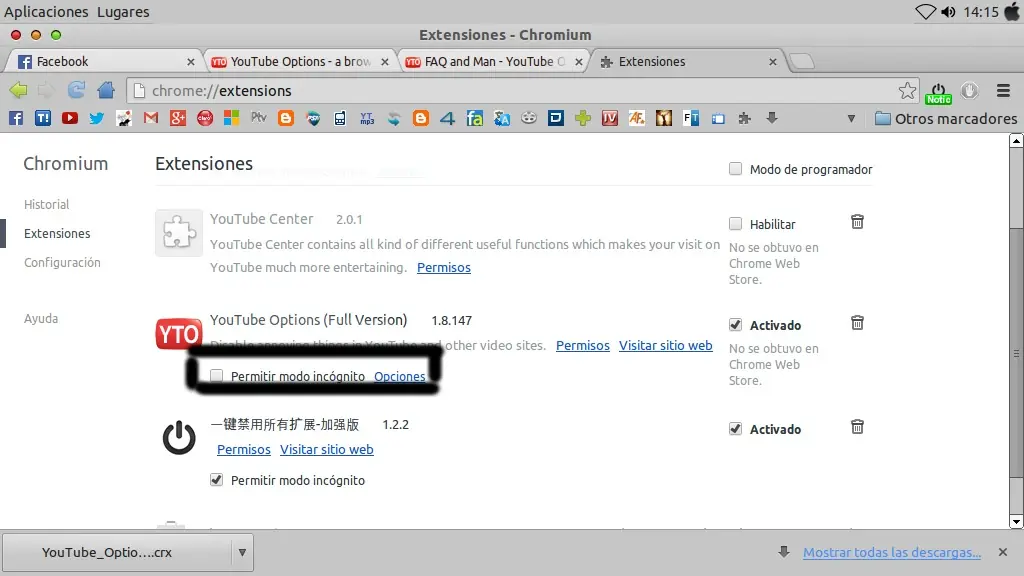Open the Google+ bookmark icon

click(x=178, y=118)
